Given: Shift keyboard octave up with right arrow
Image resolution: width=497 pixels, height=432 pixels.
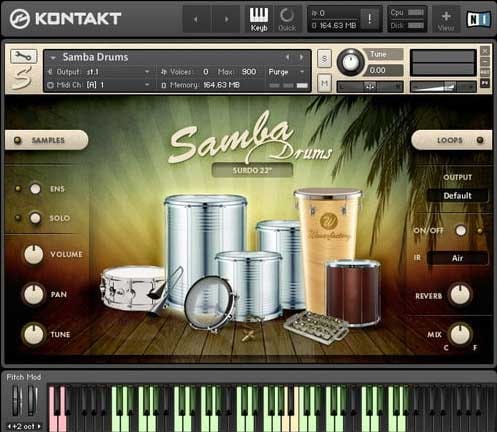Looking at the screenshot, I should pos(39,426).
